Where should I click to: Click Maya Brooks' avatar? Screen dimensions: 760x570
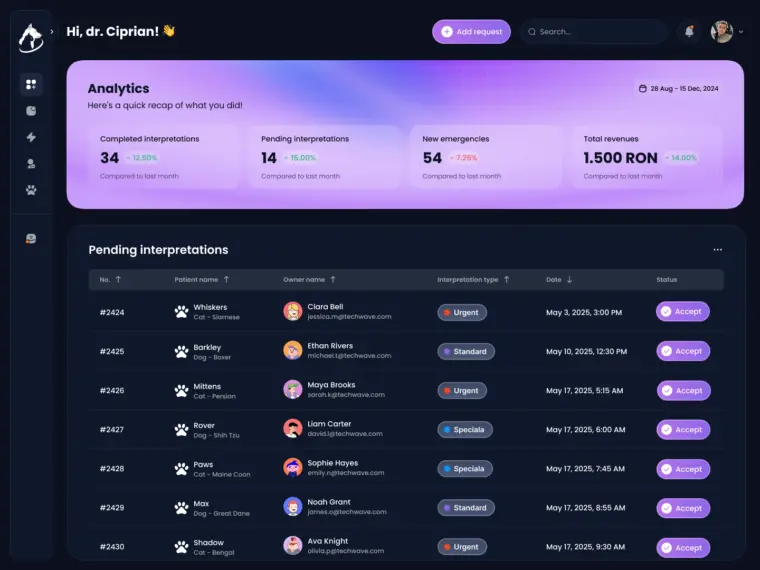click(x=293, y=389)
